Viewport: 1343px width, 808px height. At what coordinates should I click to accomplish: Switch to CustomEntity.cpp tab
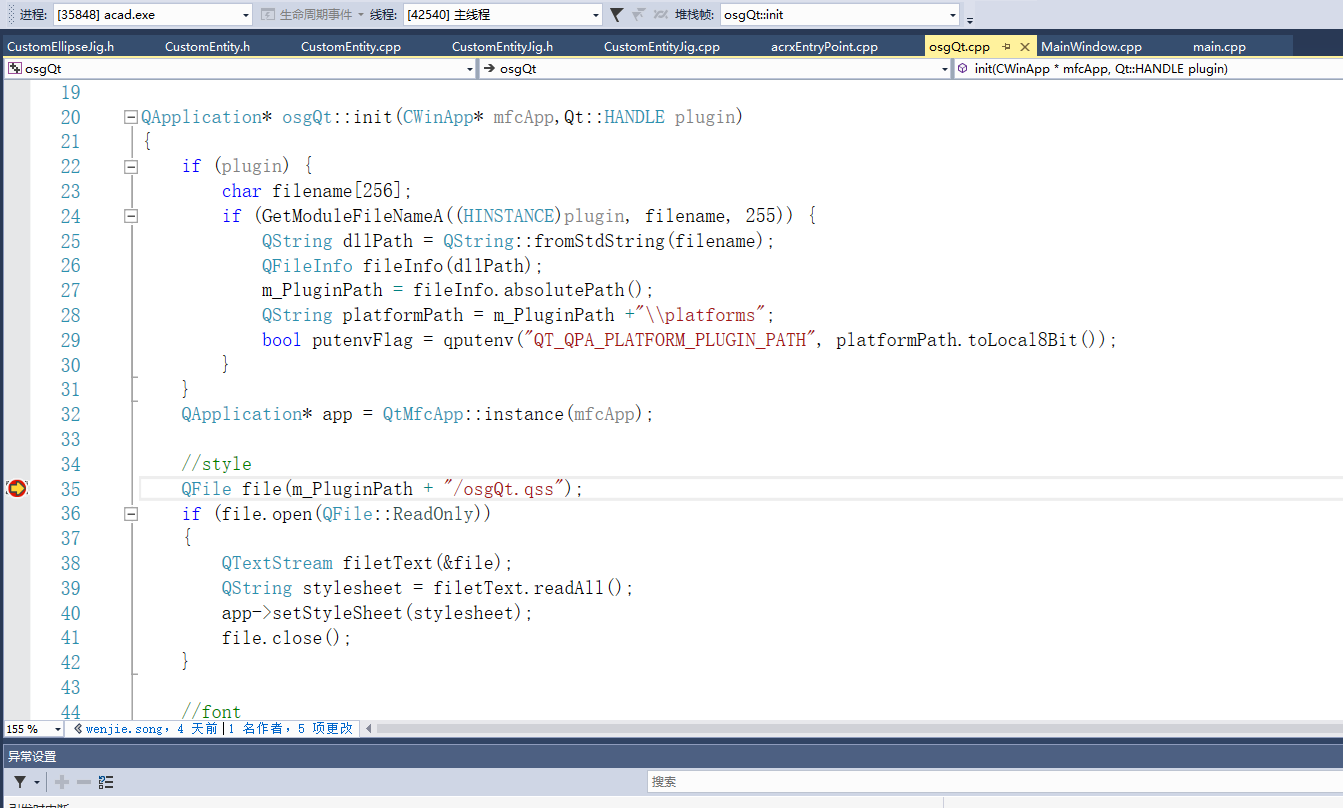(x=350, y=47)
